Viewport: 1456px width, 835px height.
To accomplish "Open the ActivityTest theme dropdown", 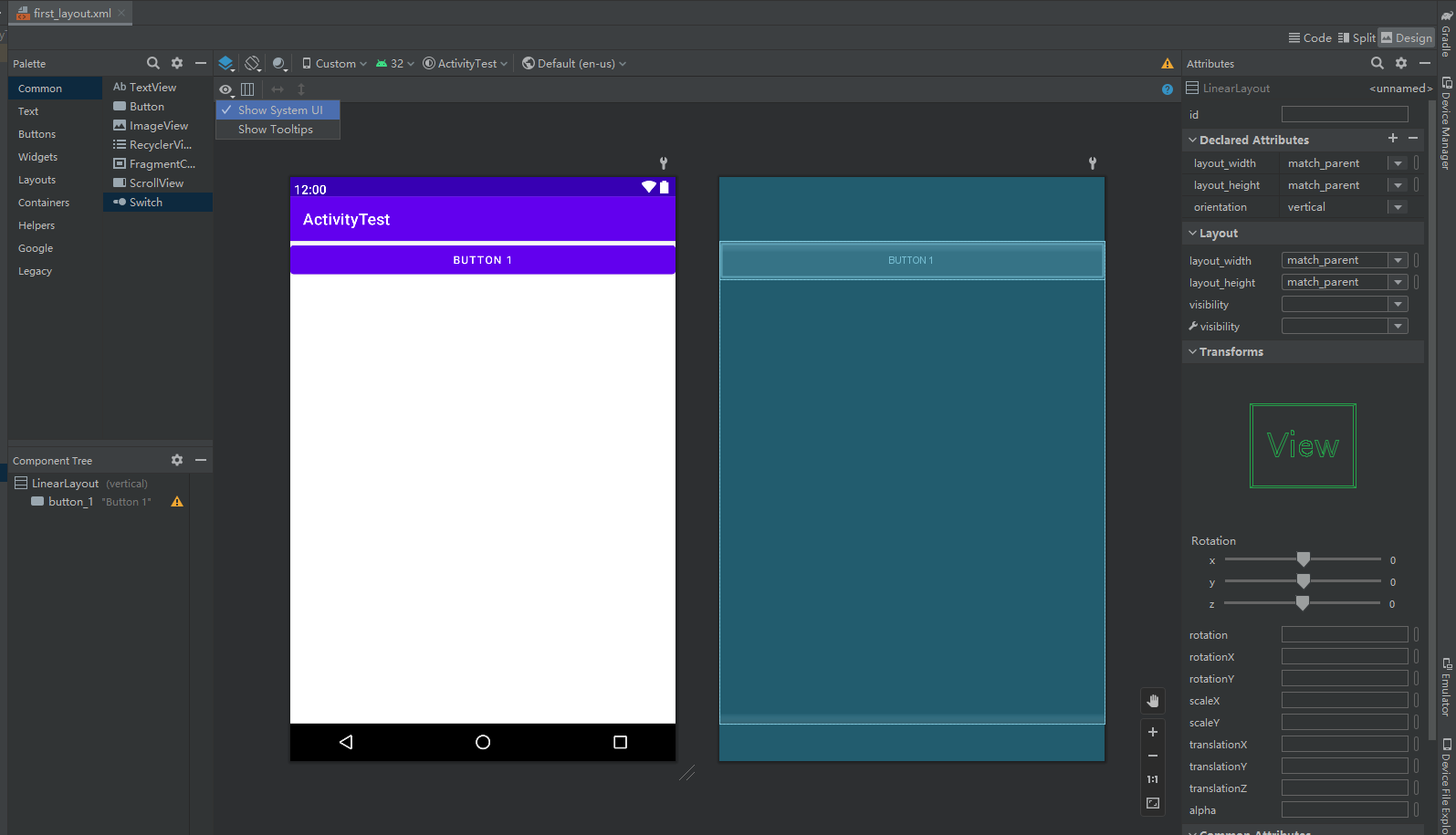I will tap(465, 64).
